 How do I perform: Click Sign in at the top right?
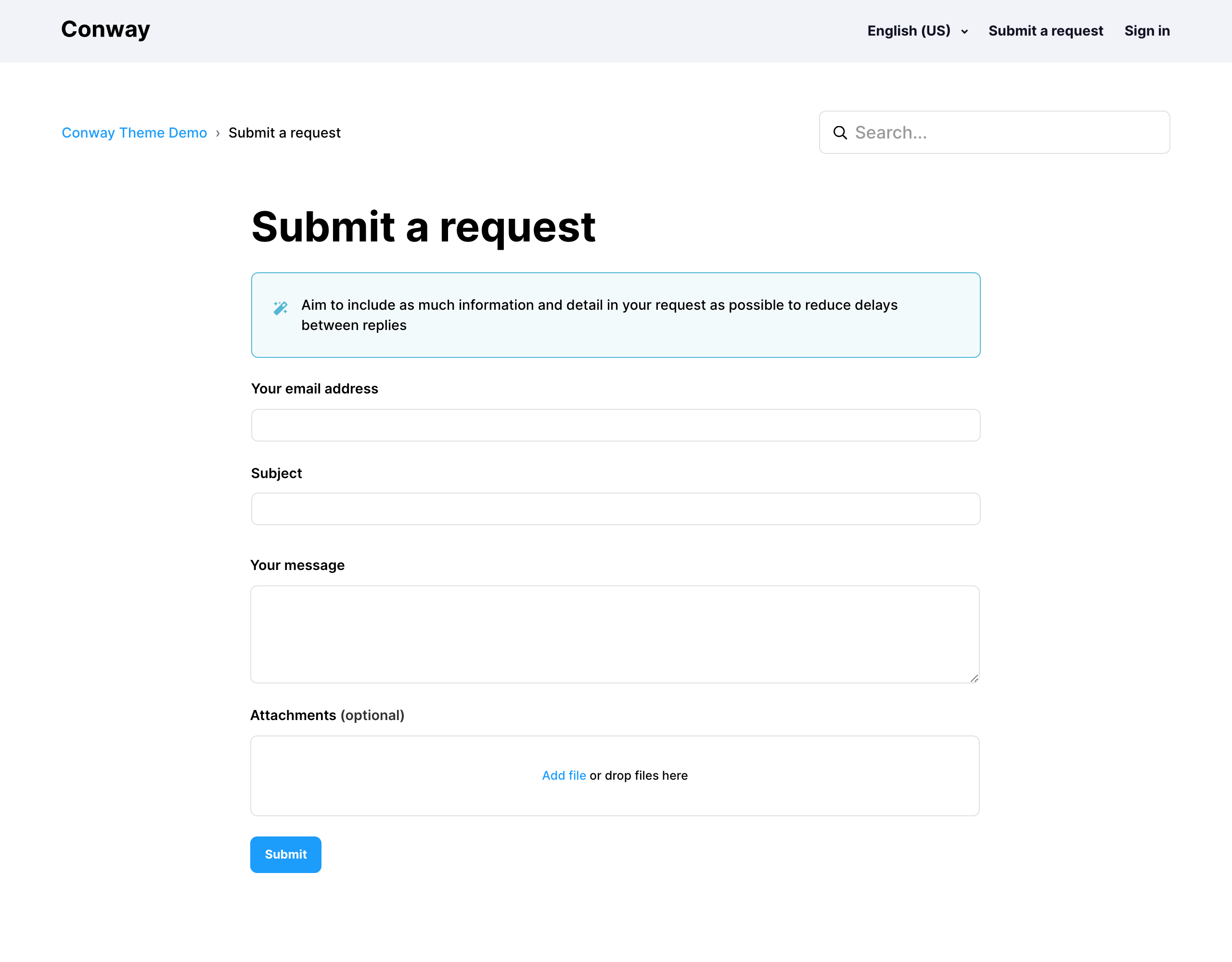1147,31
